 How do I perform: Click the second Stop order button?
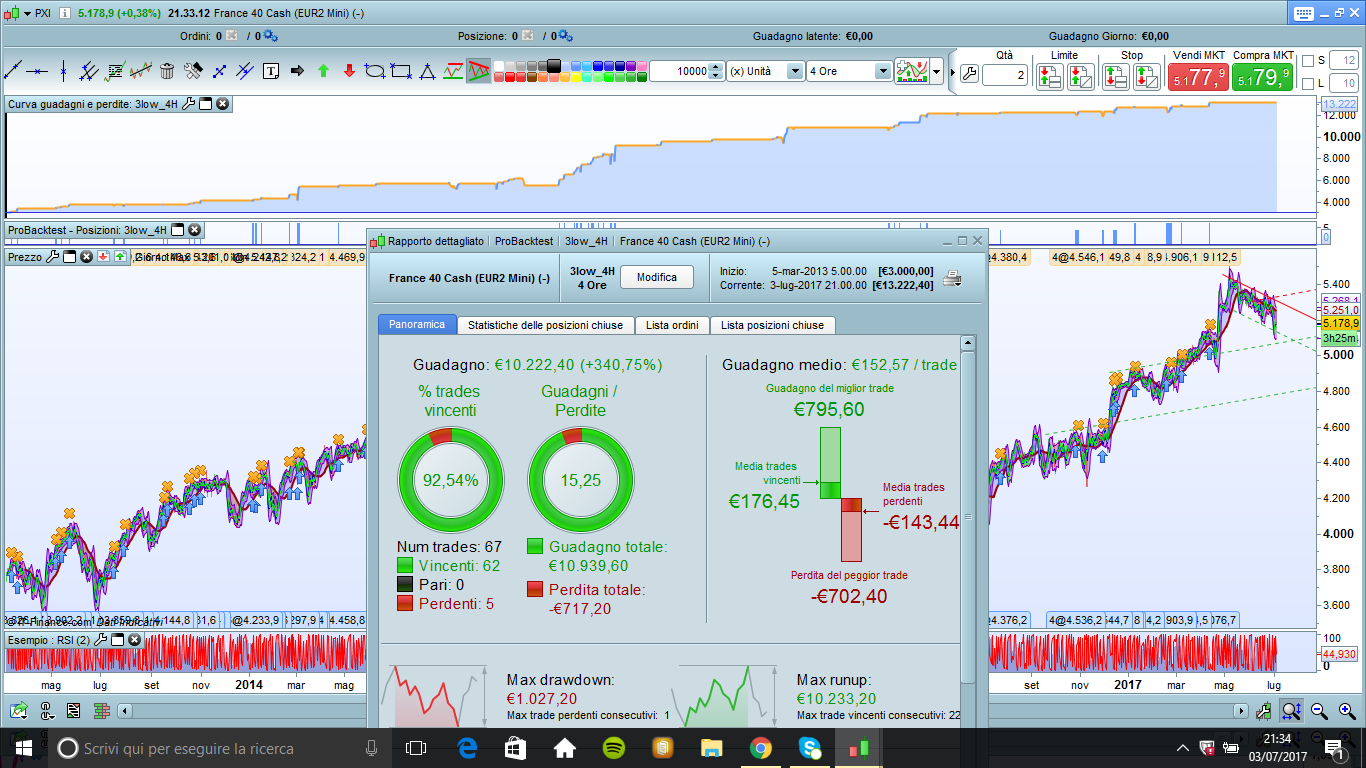(1147, 76)
